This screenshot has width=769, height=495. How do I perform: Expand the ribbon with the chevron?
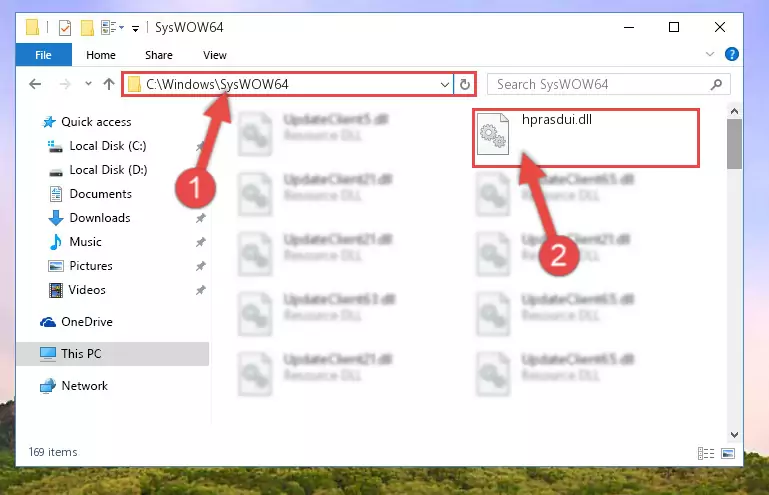[710, 54]
